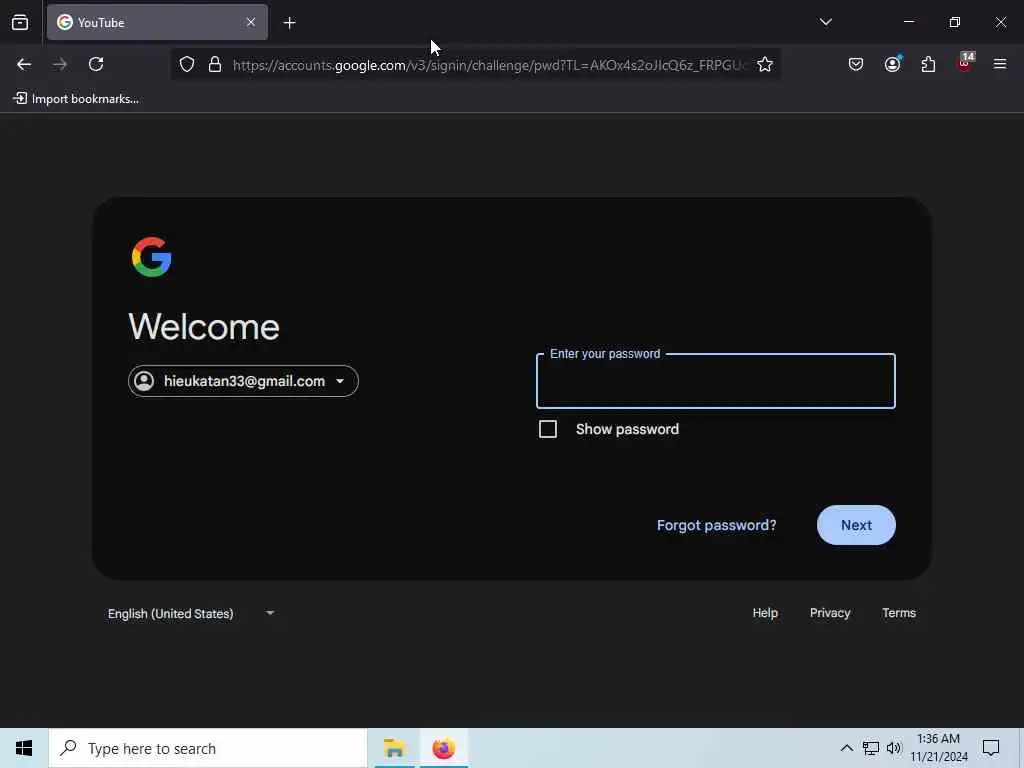Open Firefox account profile icon
The width and height of the screenshot is (1024, 768).
892,64
